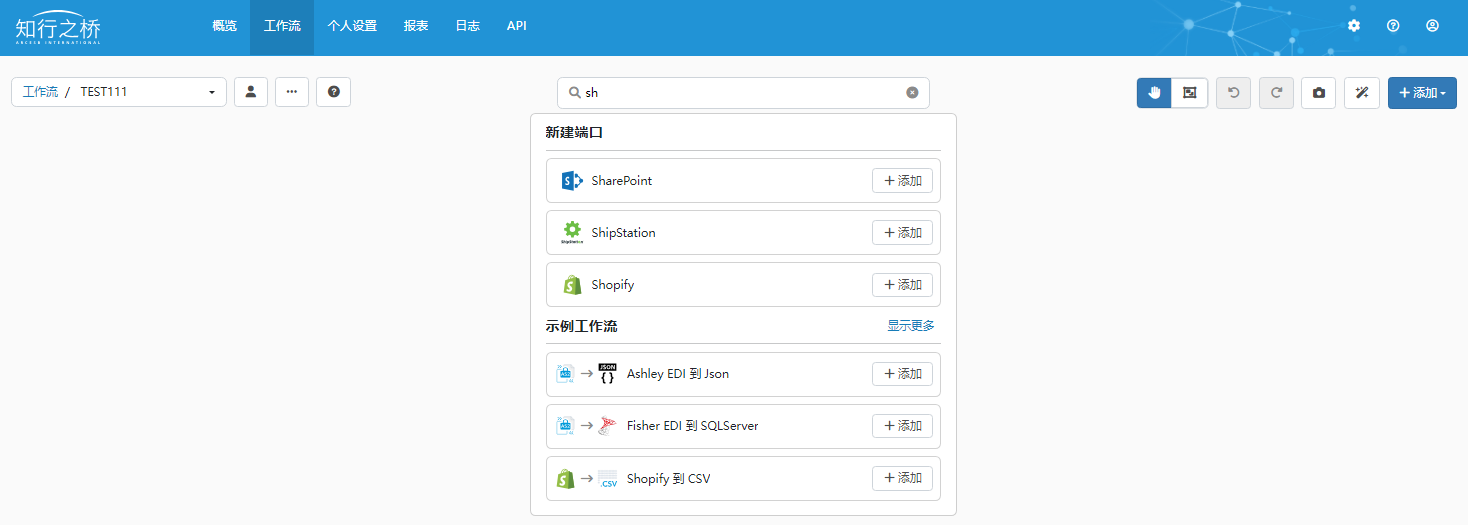Add the Shopify 到 CSV sample flow

pos(902,479)
